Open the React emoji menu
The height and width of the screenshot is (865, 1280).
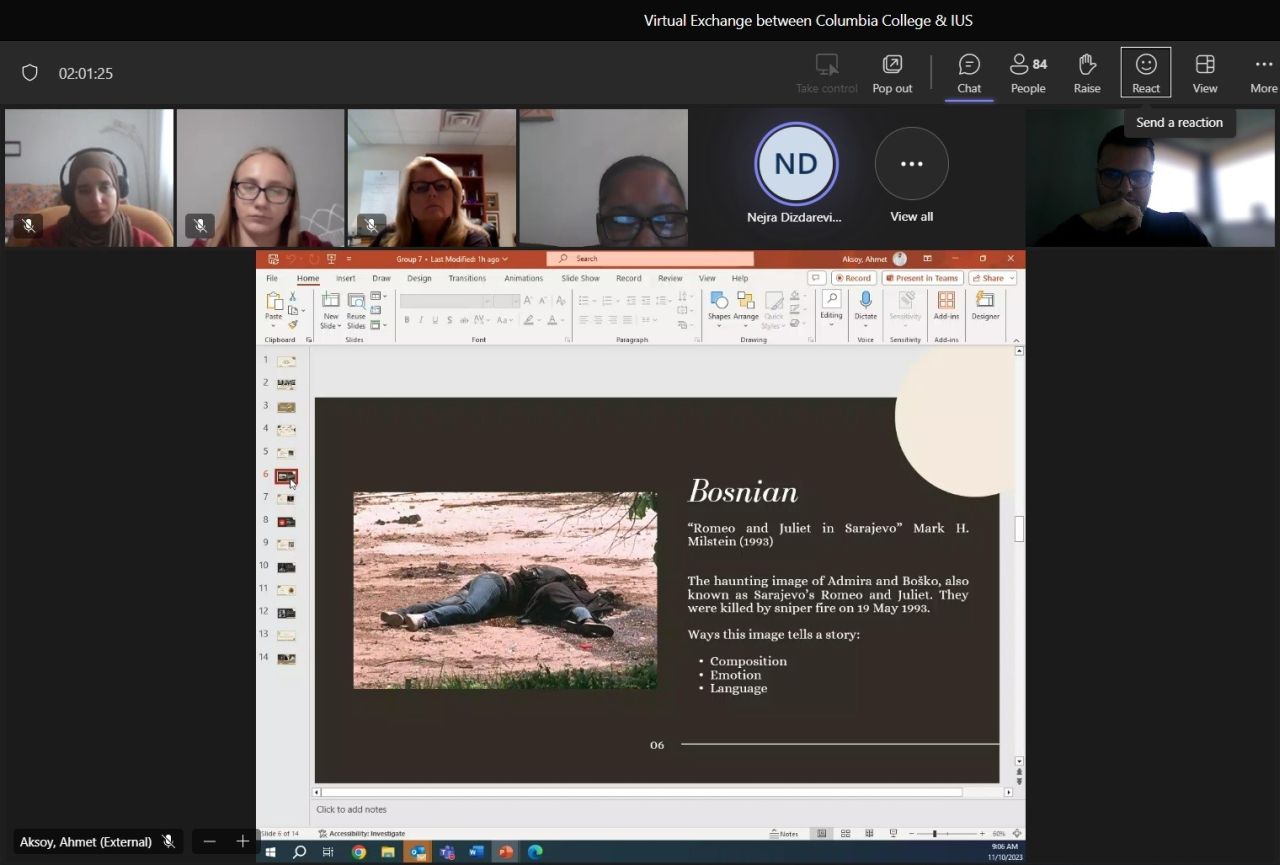[1146, 73]
